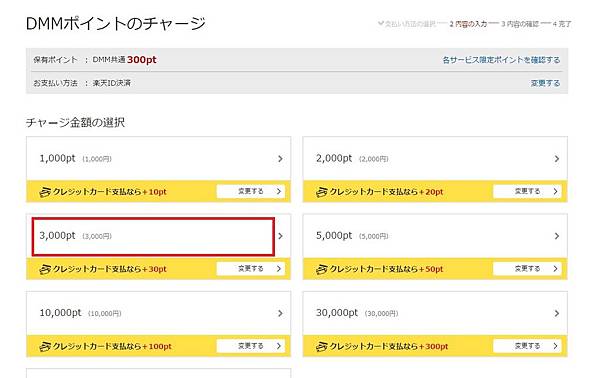The width and height of the screenshot is (600, 378).
Task: Click 変更する button in +30pt banner
Action: tap(251, 269)
